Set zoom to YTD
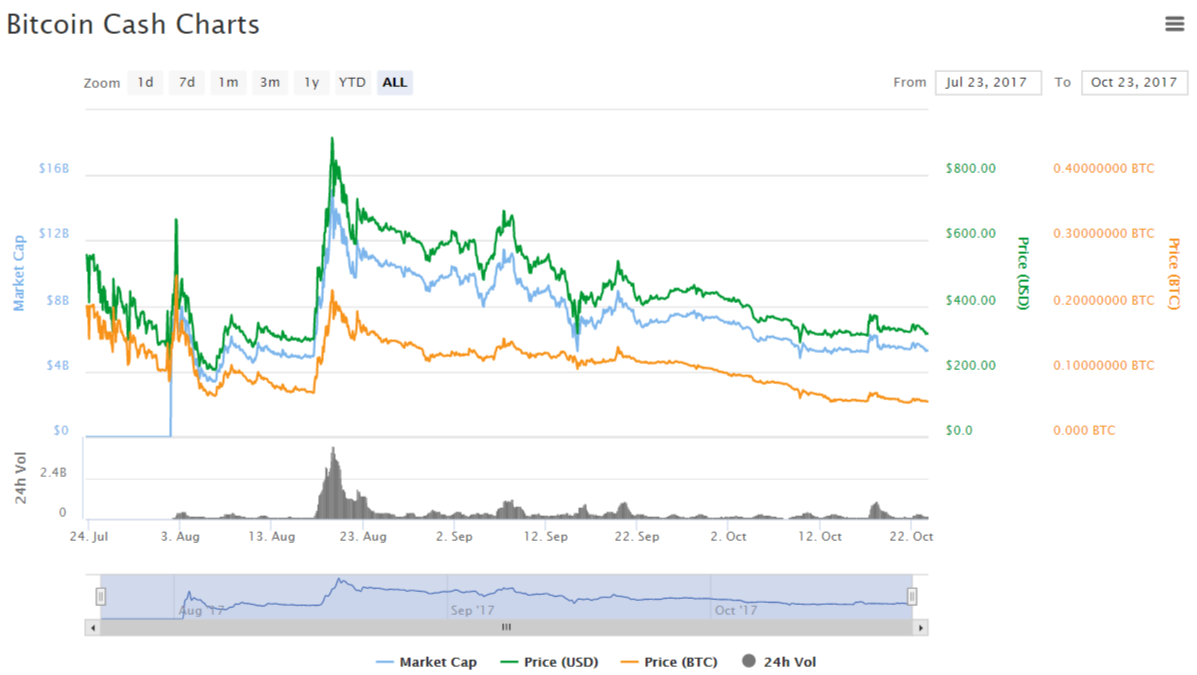The image size is (1197, 675). click(352, 82)
